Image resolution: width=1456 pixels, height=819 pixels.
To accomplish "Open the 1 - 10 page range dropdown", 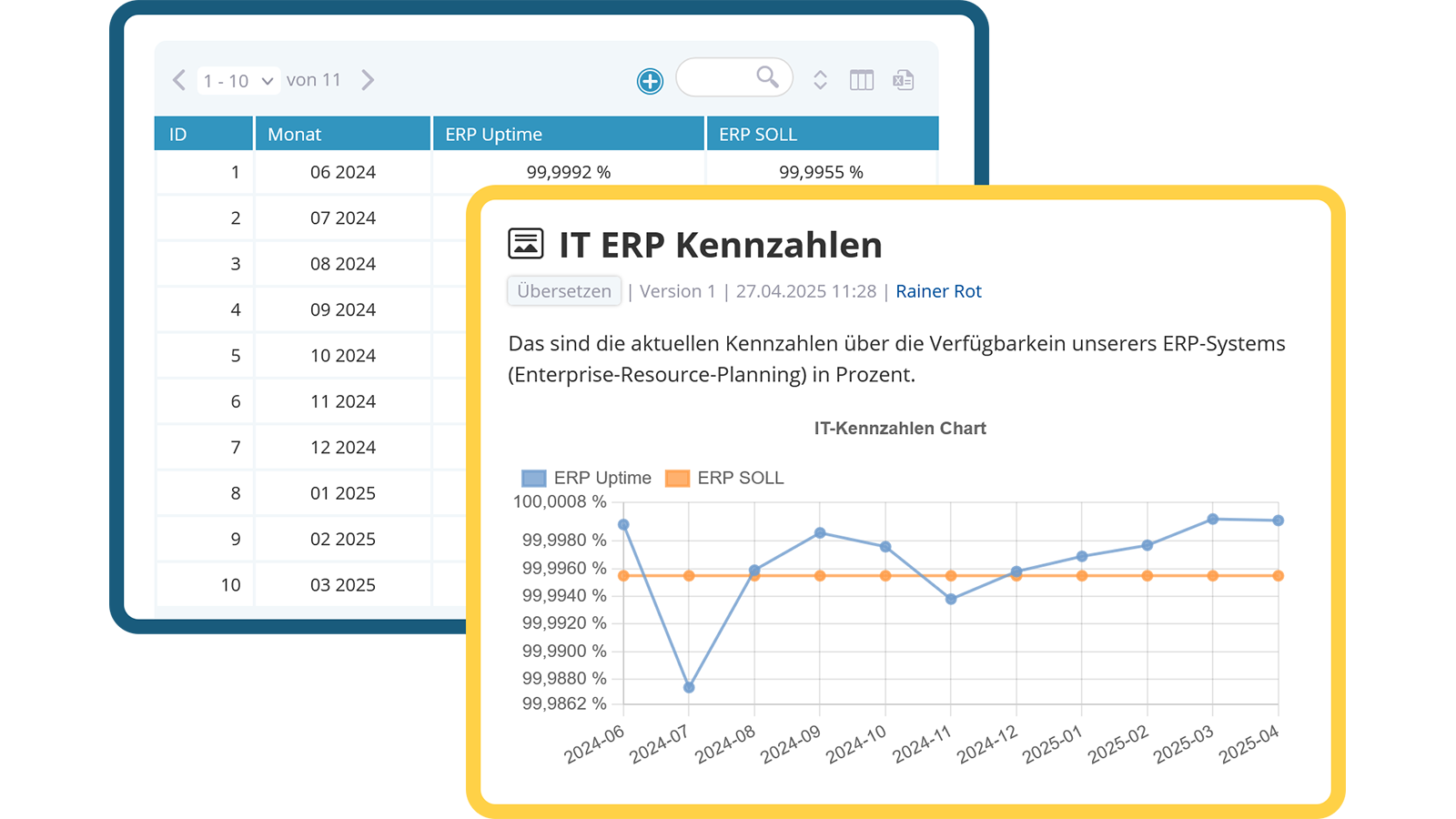I will tap(238, 81).
